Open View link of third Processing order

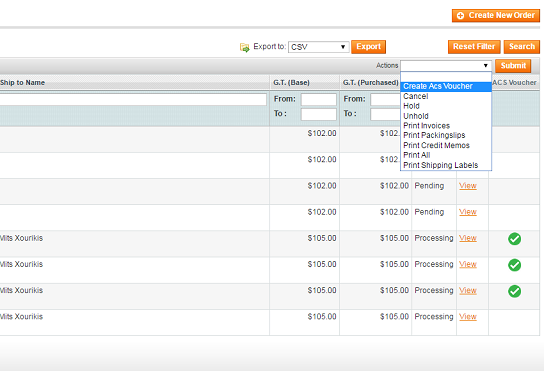(x=468, y=290)
